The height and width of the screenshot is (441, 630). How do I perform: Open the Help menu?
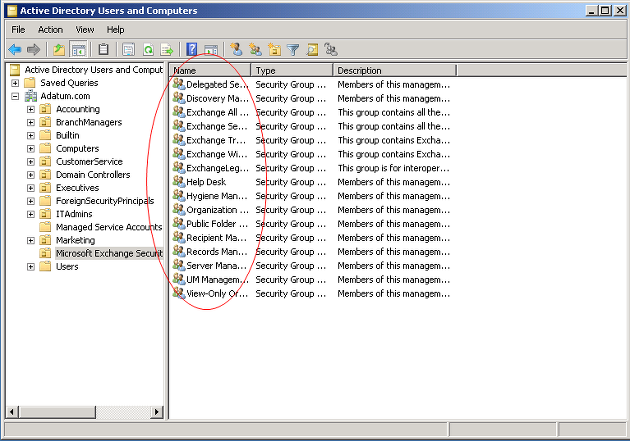click(x=115, y=30)
